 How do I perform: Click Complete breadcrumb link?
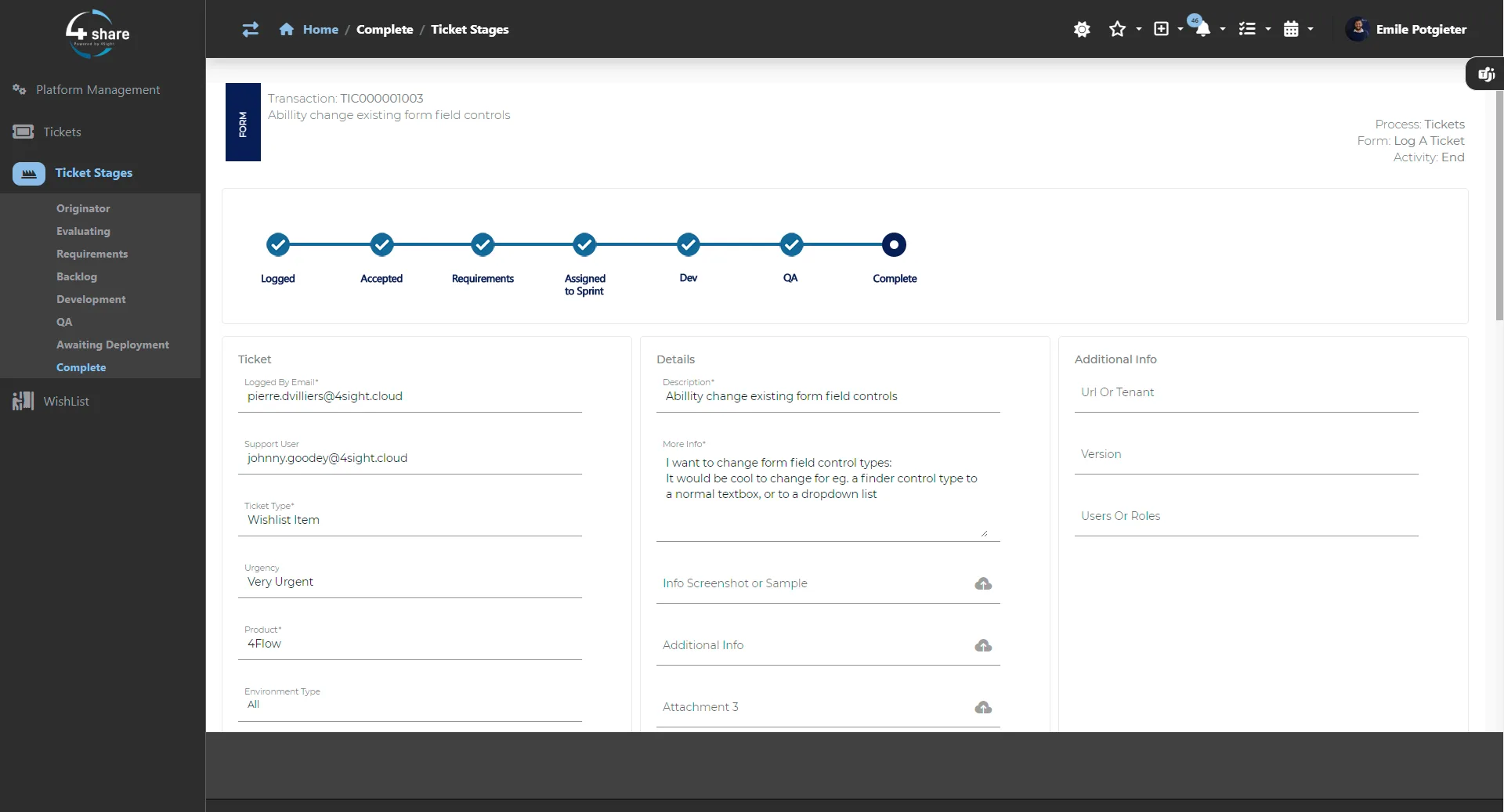pyautogui.click(x=385, y=29)
